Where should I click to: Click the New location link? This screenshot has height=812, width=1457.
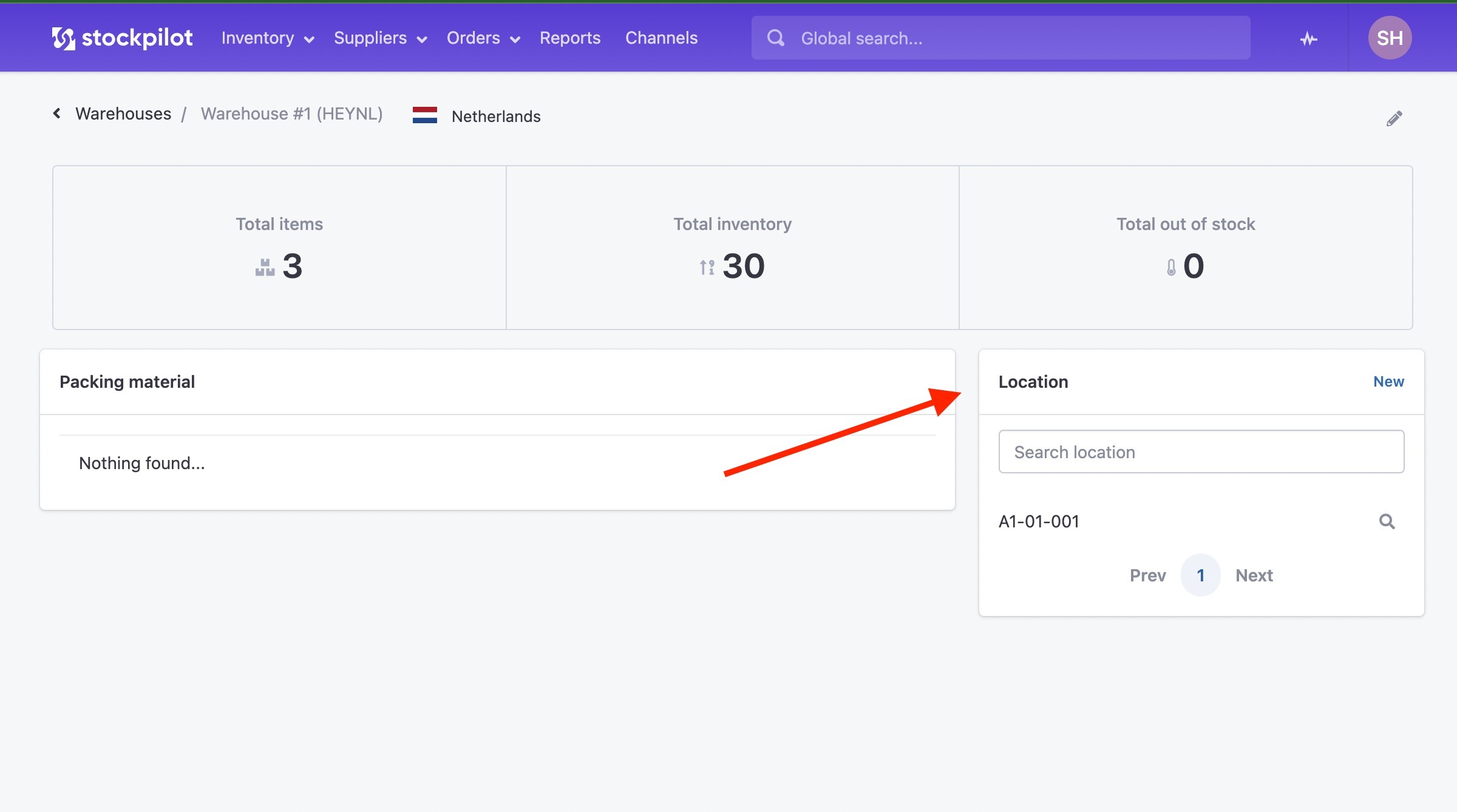click(x=1389, y=381)
